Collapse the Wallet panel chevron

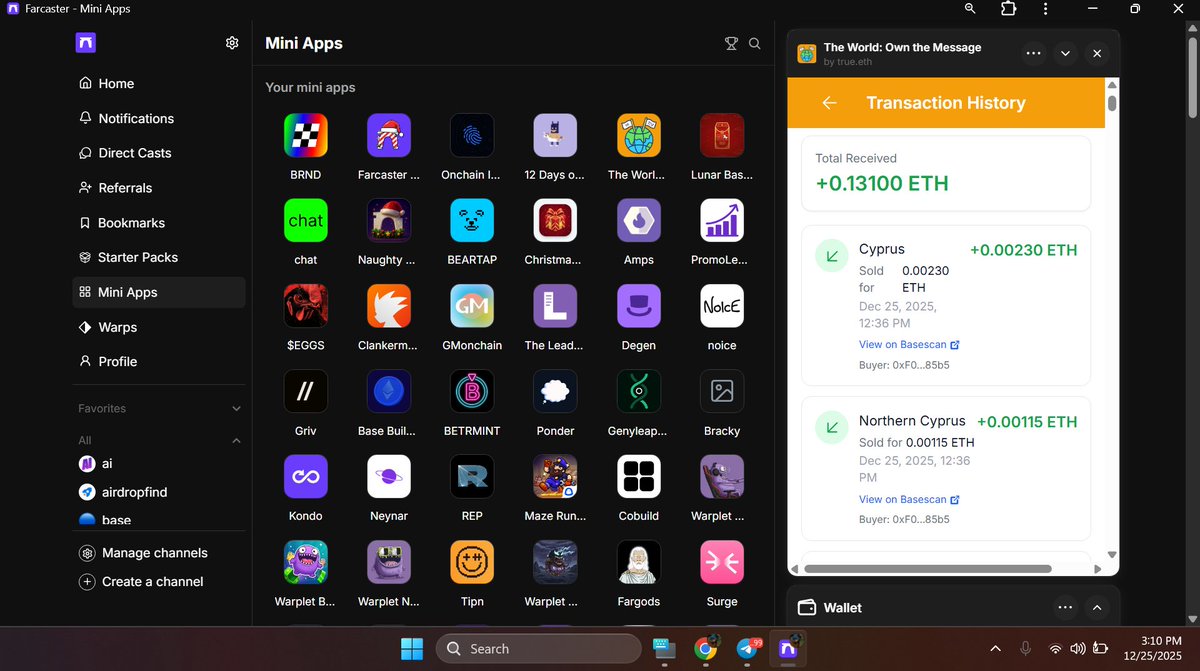click(1097, 607)
